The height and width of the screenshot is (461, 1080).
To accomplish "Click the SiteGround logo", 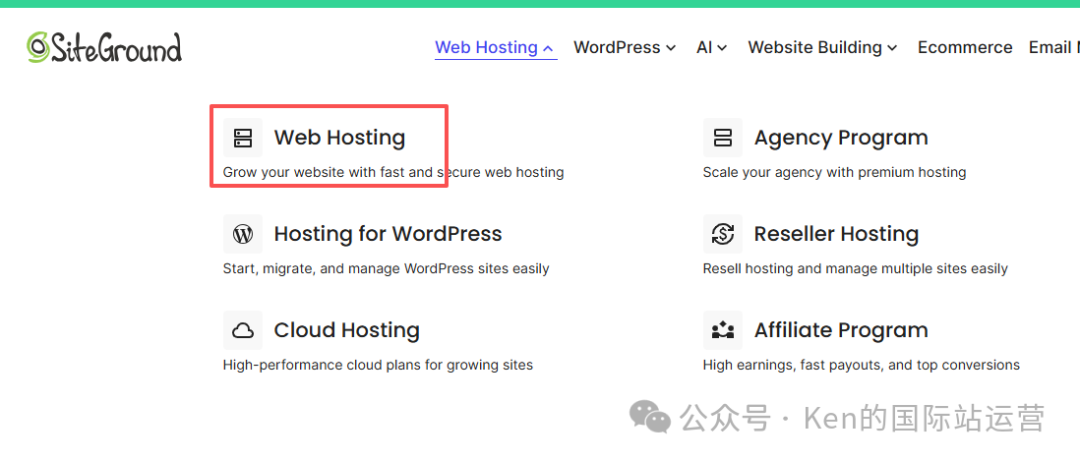I will pyautogui.click(x=105, y=48).
